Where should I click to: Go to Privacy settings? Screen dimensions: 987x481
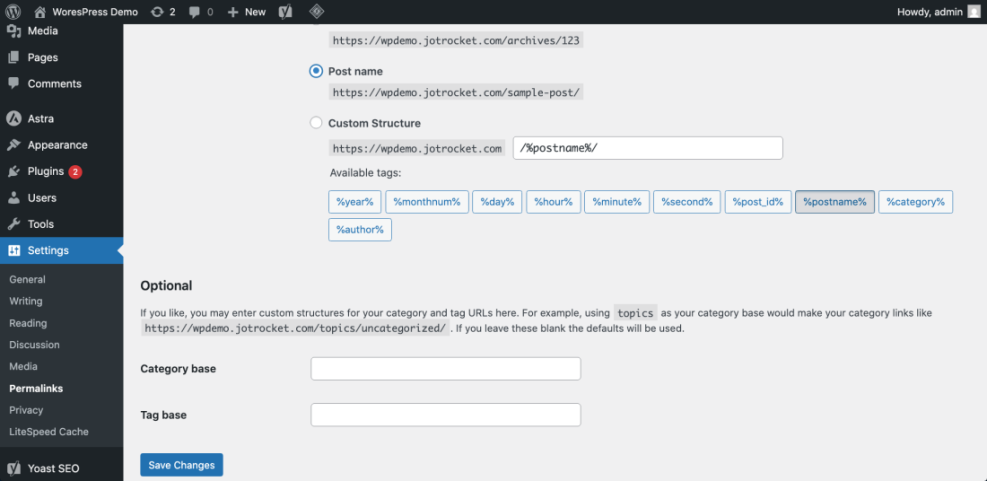point(26,410)
